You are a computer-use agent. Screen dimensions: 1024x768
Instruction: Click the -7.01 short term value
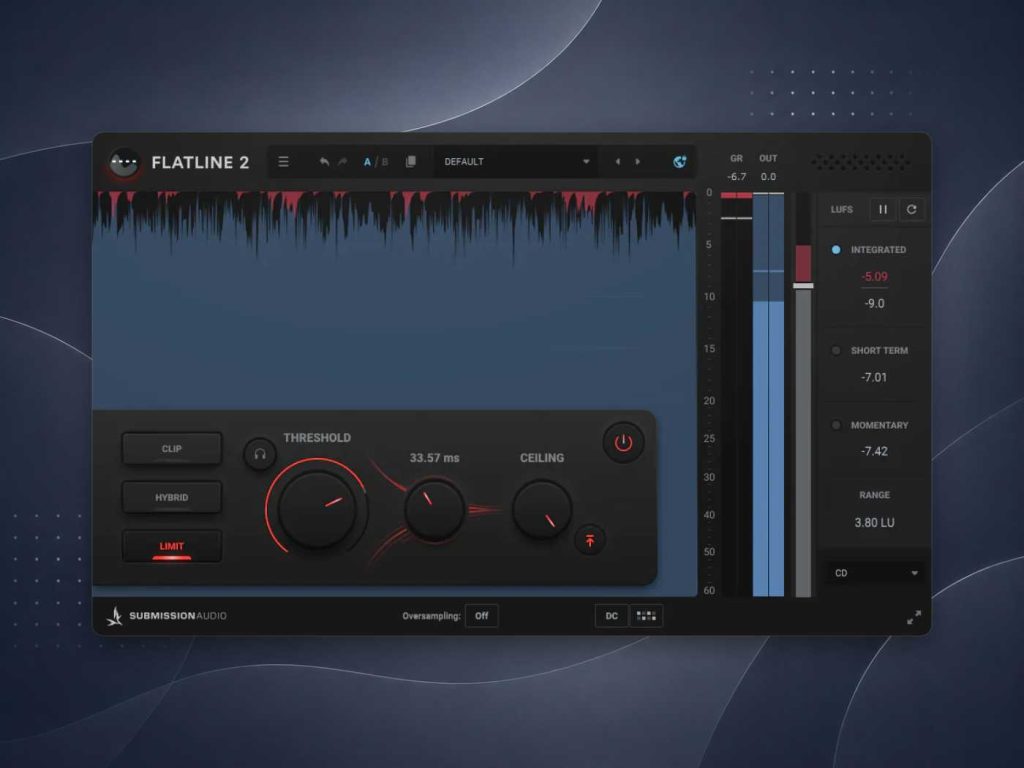pos(874,377)
